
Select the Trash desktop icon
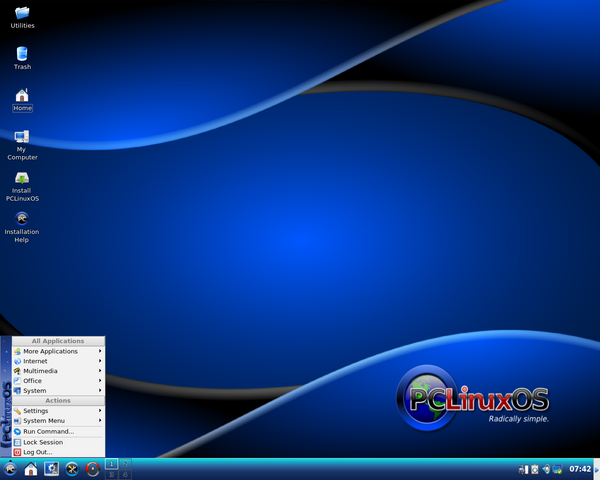coord(22,58)
